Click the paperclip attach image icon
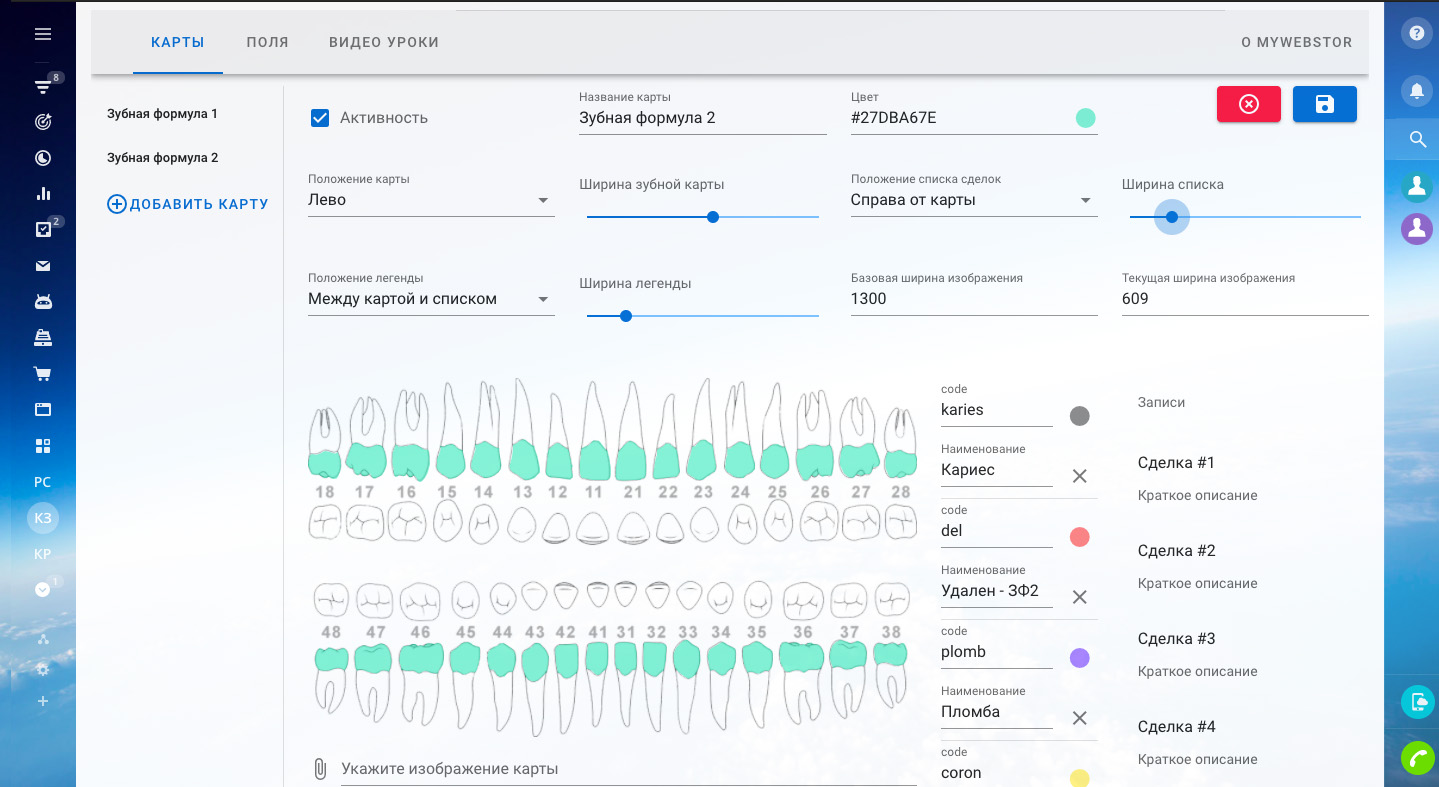 point(320,769)
